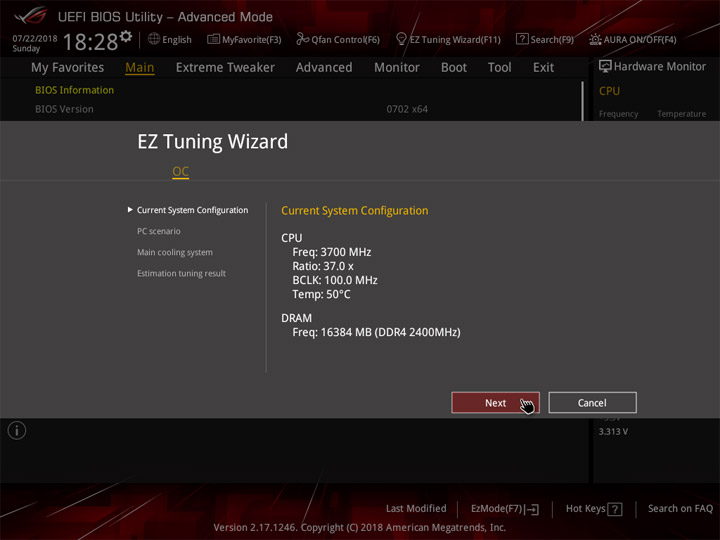Select the Main tab
The height and width of the screenshot is (540, 720).
pyautogui.click(x=140, y=68)
